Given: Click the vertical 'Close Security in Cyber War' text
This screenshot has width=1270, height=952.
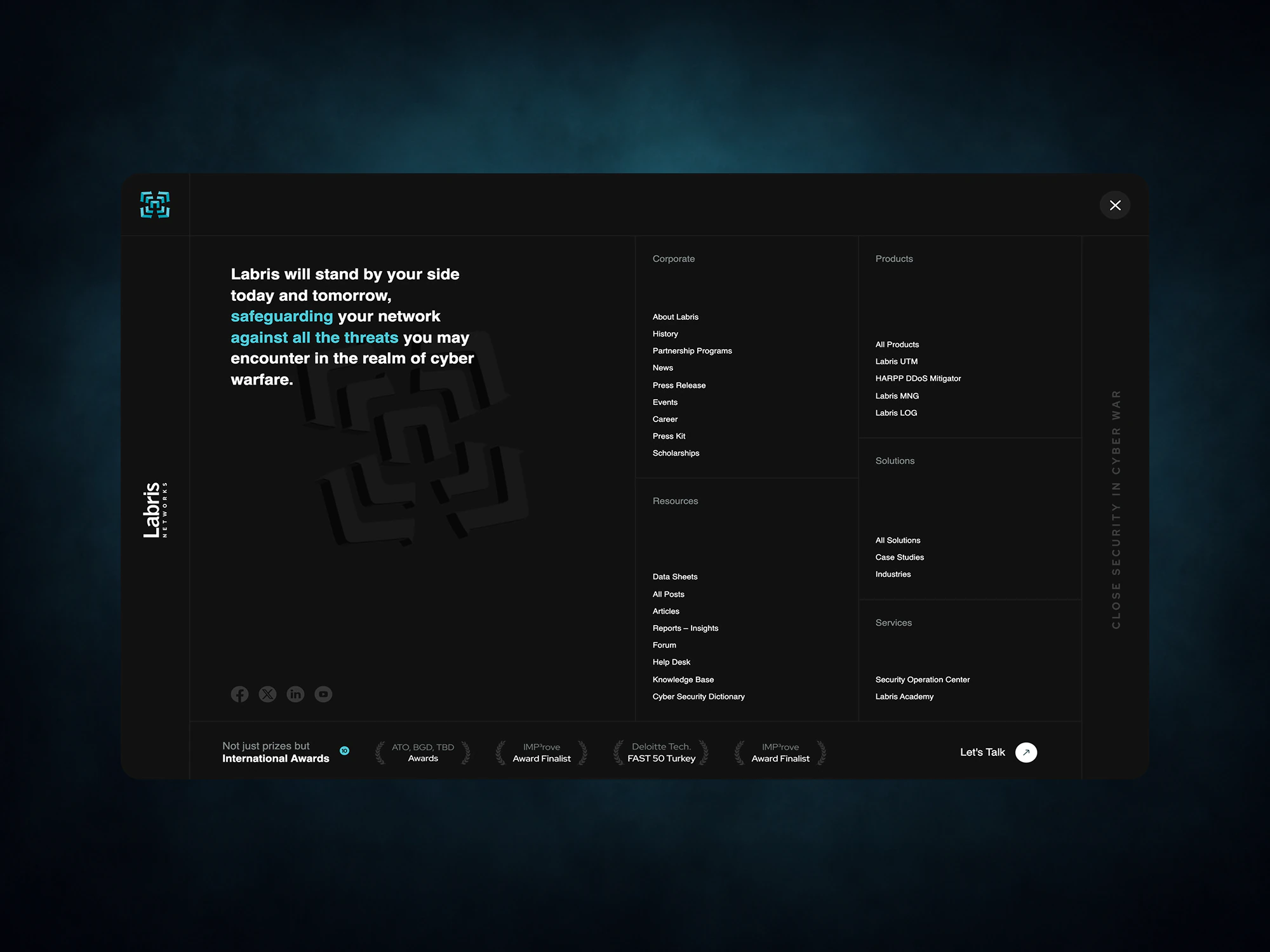Looking at the screenshot, I should pos(1116,510).
